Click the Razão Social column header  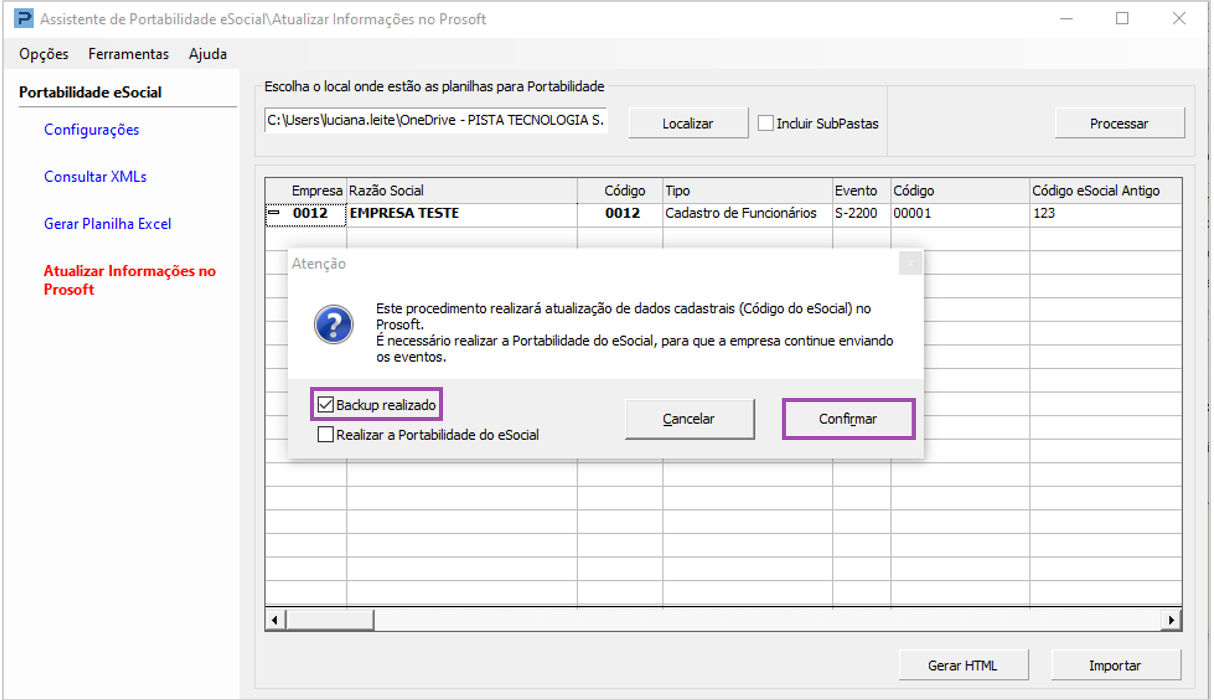[x=462, y=190]
